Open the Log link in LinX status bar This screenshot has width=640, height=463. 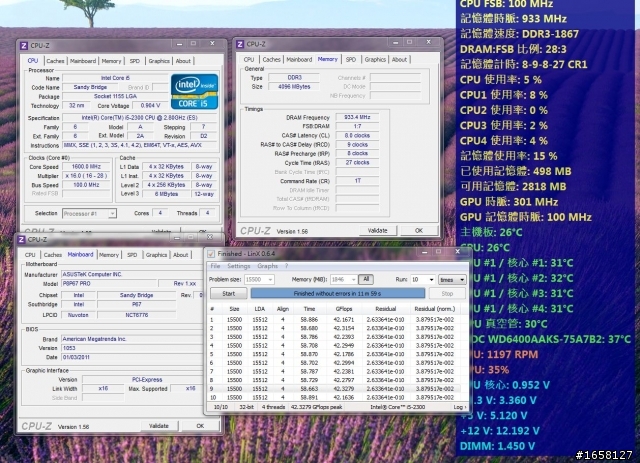(459, 407)
